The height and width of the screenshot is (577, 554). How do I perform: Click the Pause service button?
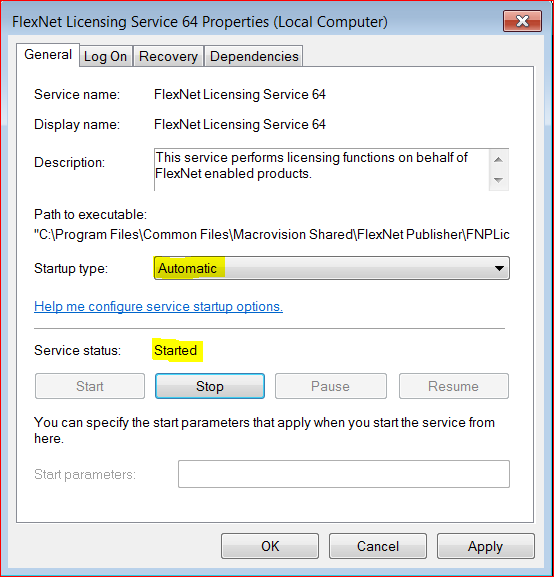(331, 386)
